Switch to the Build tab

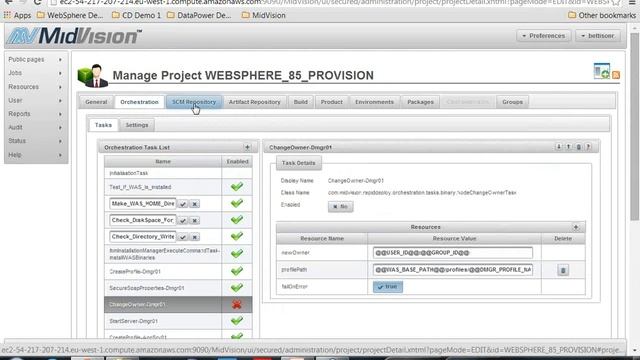(x=301, y=102)
